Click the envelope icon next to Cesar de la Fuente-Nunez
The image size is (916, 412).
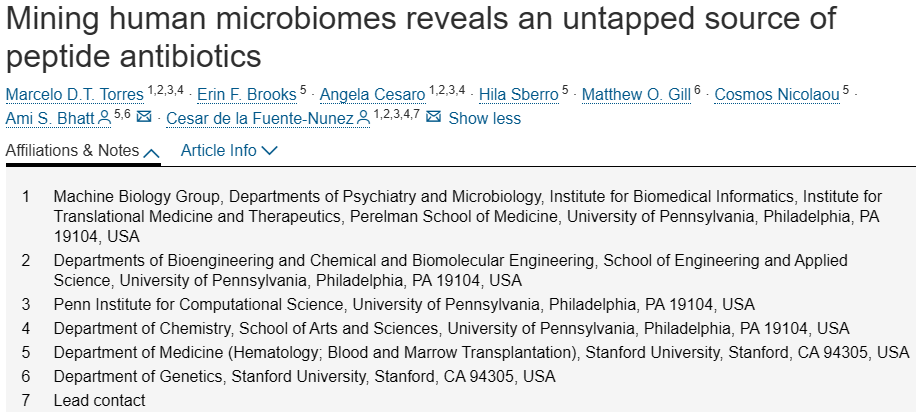point(433,117)
